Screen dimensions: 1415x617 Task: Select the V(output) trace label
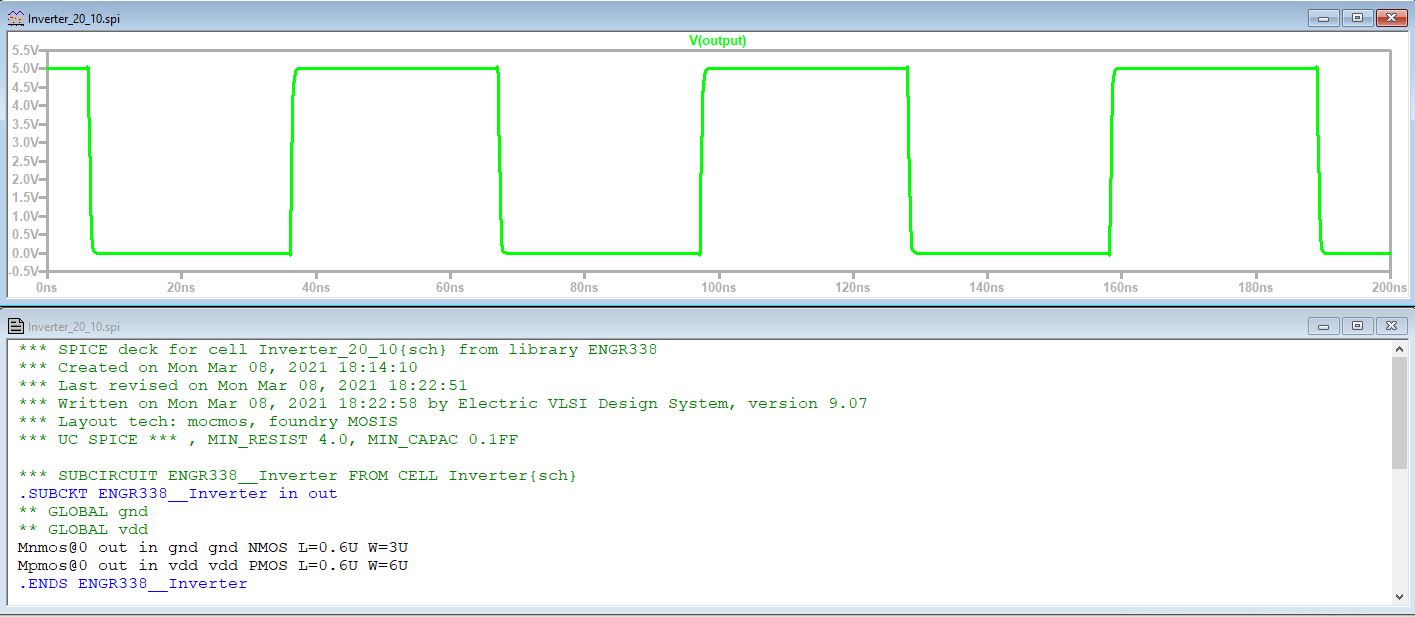point(717,41)
